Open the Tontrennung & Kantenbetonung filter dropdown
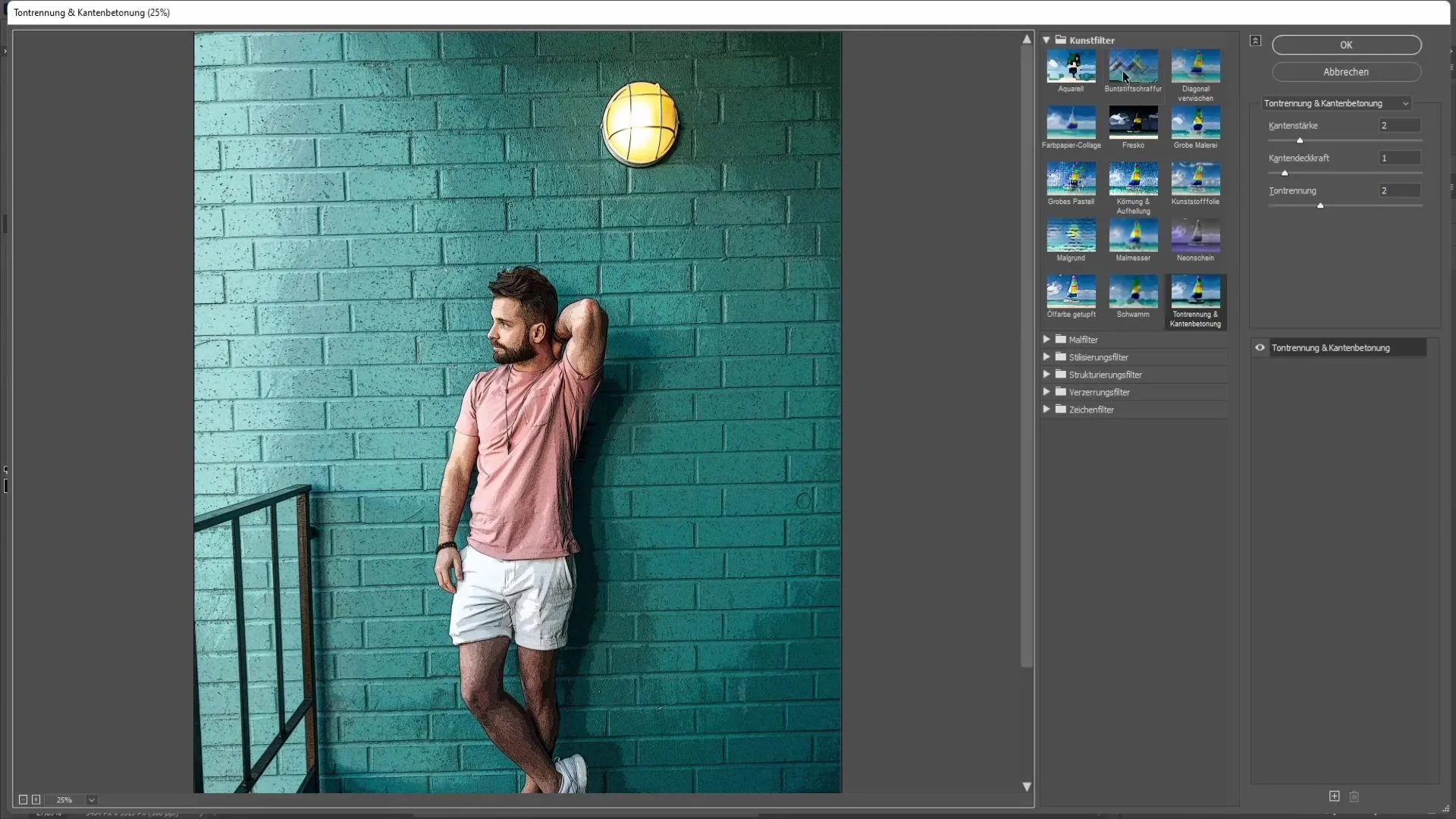The height and width of the screenshot is (819, 1456). [1336, 103]
